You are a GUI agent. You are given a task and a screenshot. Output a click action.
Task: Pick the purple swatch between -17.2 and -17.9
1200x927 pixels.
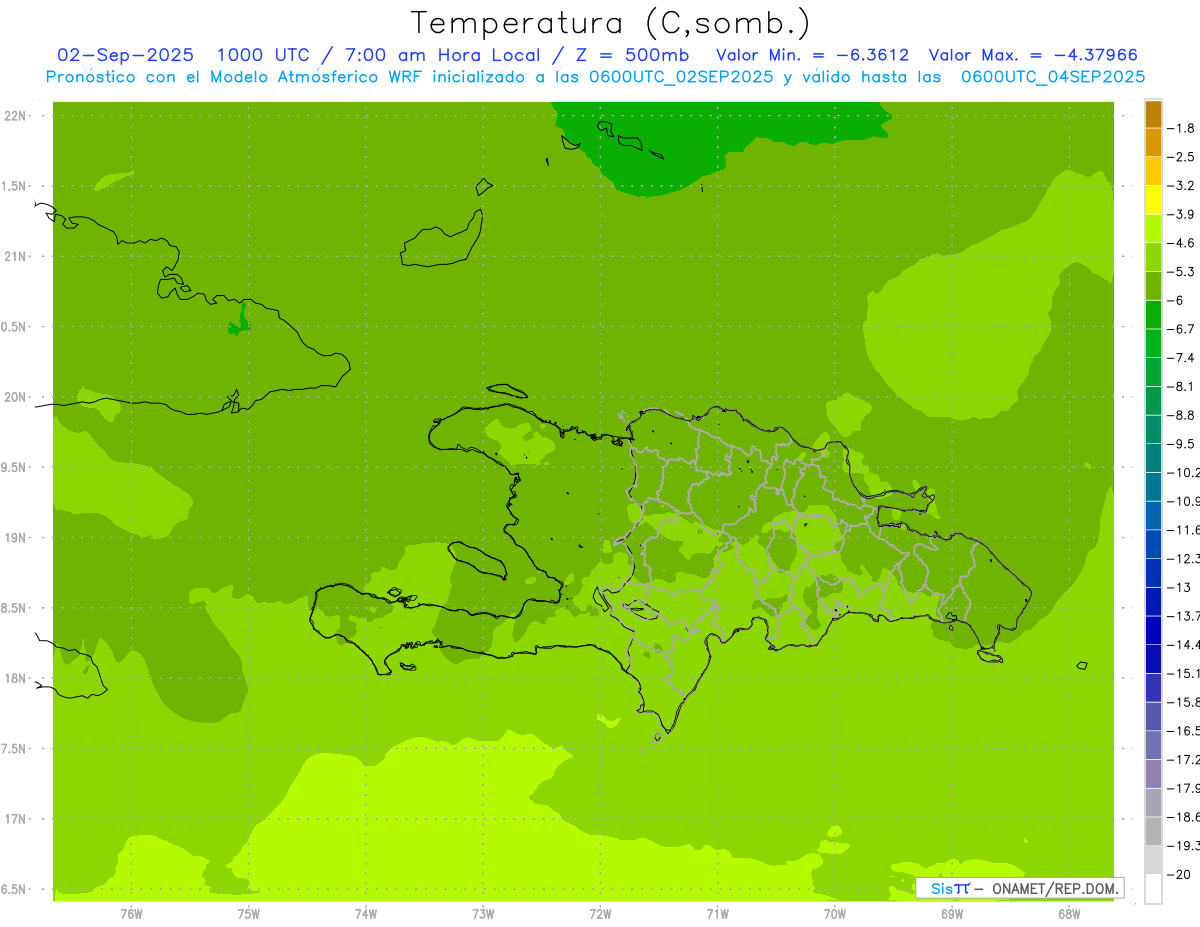[x=1153, y=773]
